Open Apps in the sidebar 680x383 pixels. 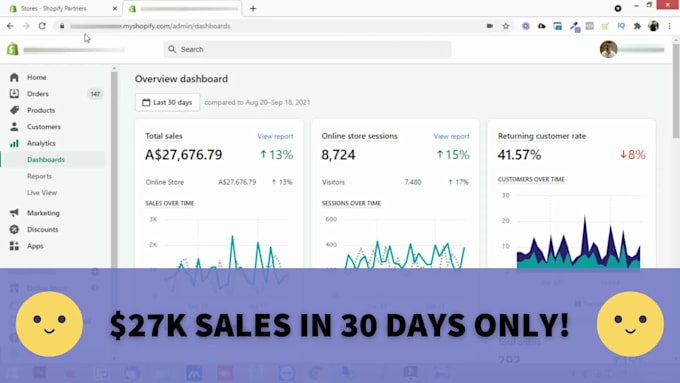[35, 246]
